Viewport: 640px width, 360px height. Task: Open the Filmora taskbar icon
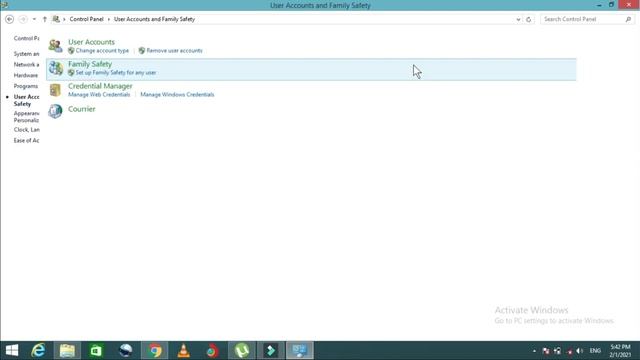(271, 350)
